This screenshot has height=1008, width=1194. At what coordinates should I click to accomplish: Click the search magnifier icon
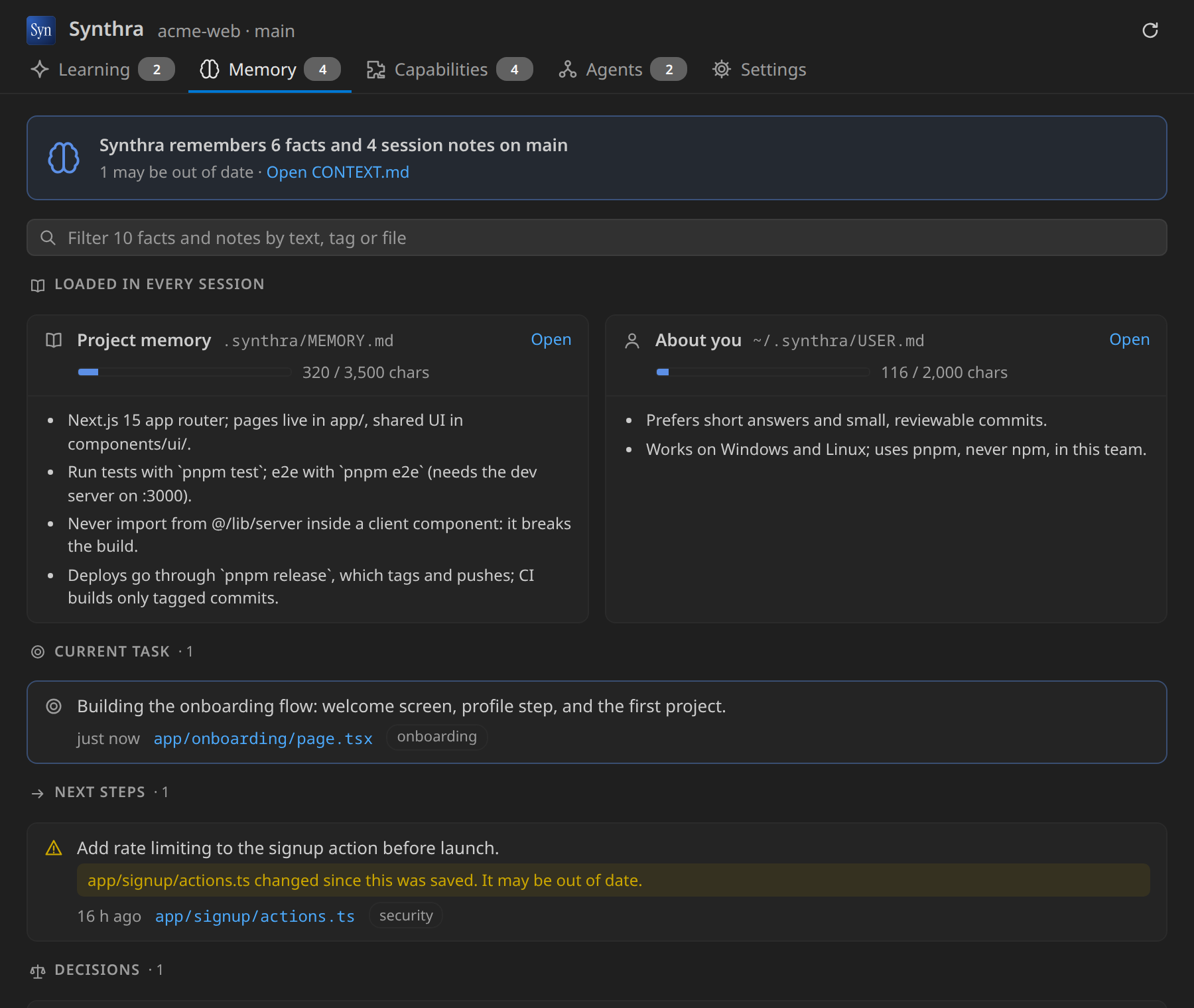[48, 237]
